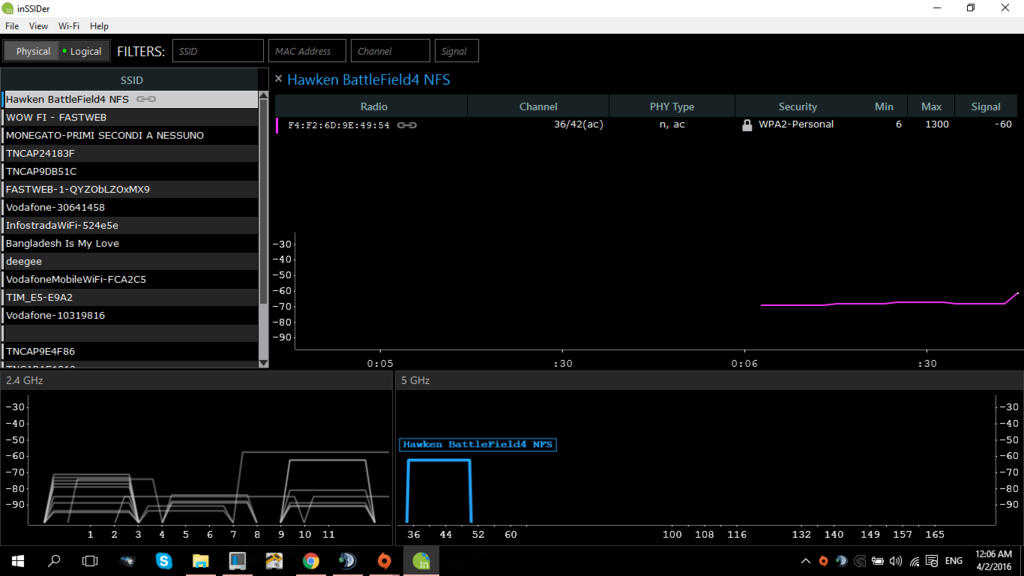Select TNCAP9E4F86 network
The height and width of the screenshot is (576, 1024).
click(130, 351)
